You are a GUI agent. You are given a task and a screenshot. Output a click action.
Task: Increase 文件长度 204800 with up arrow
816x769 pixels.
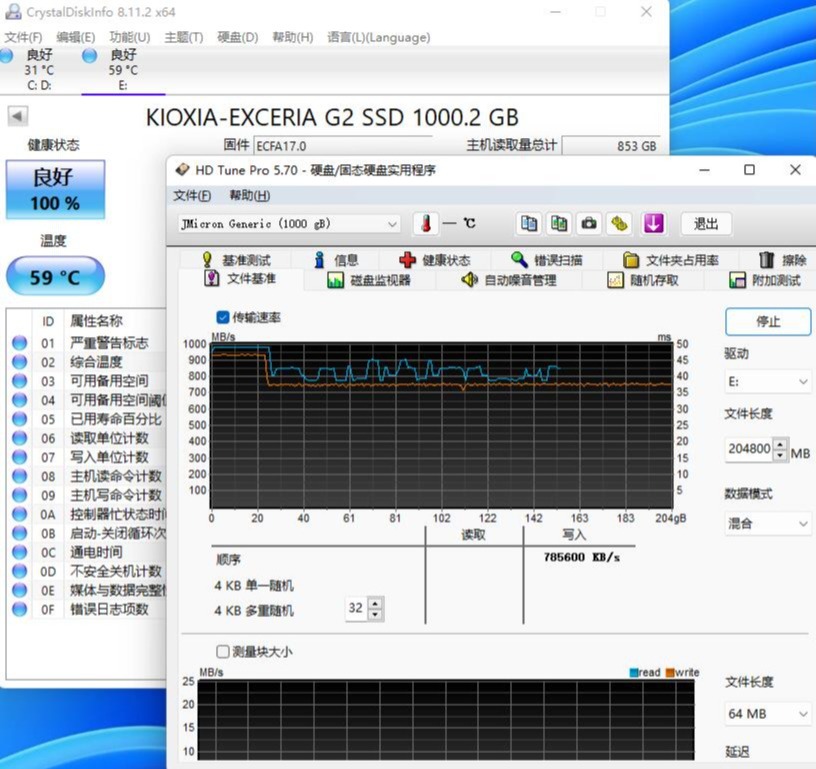point(780,444)
